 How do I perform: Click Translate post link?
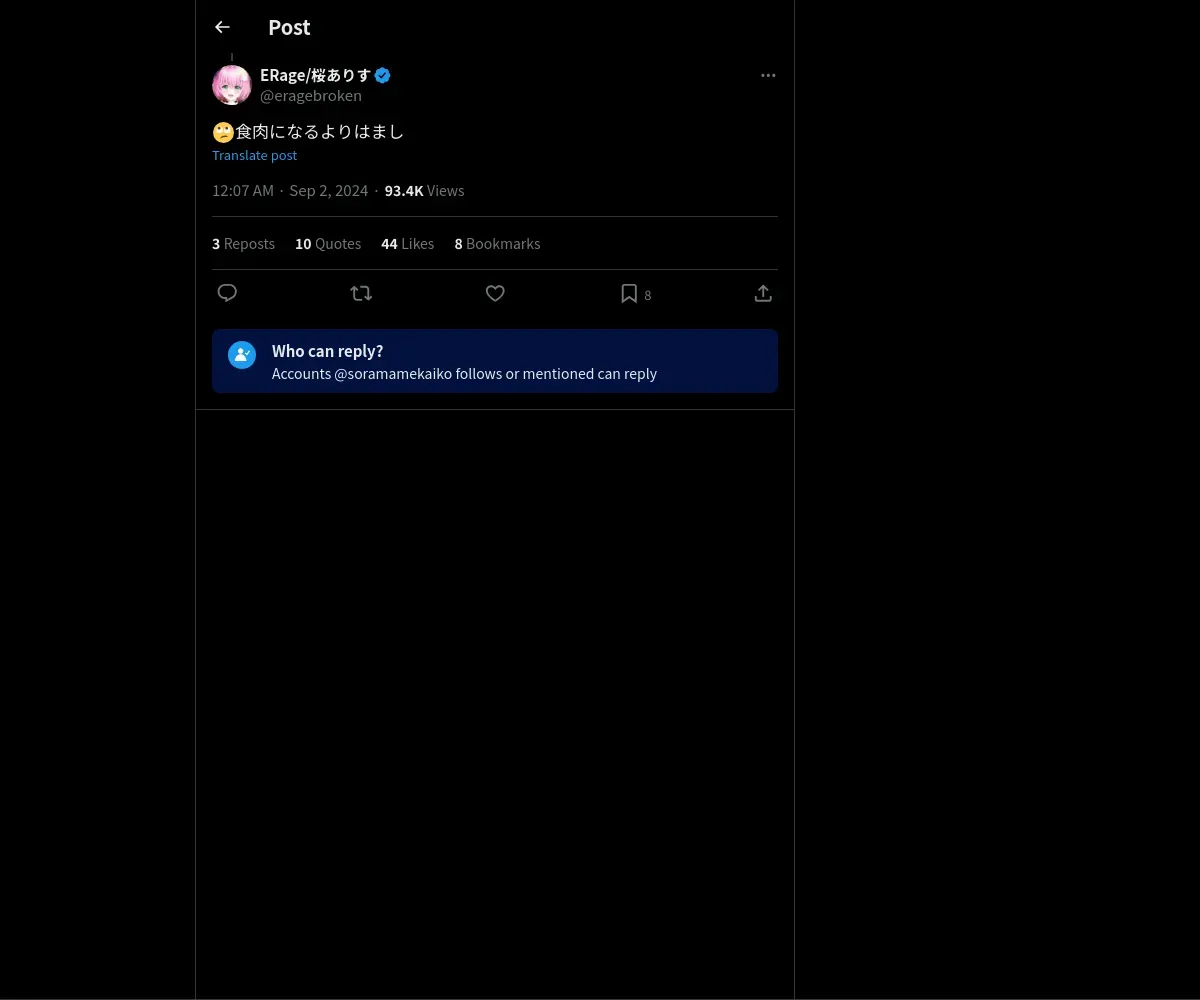pyautogui.click(x=254, y=155)
